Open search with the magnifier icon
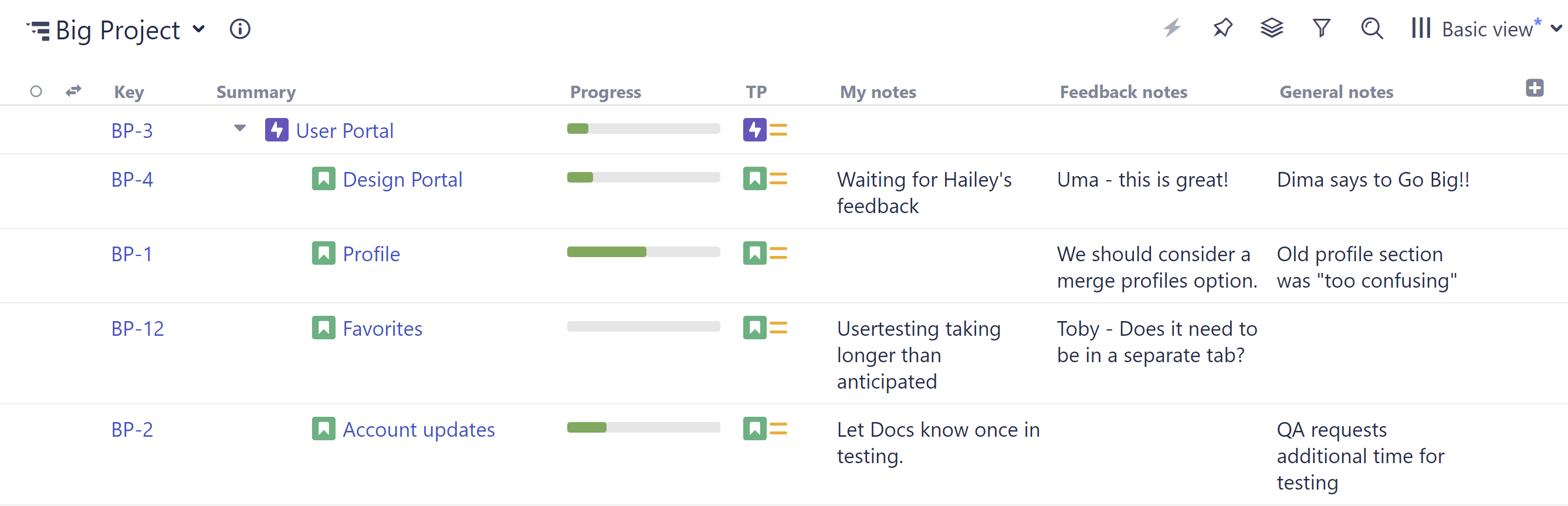 pos(1371,28)
